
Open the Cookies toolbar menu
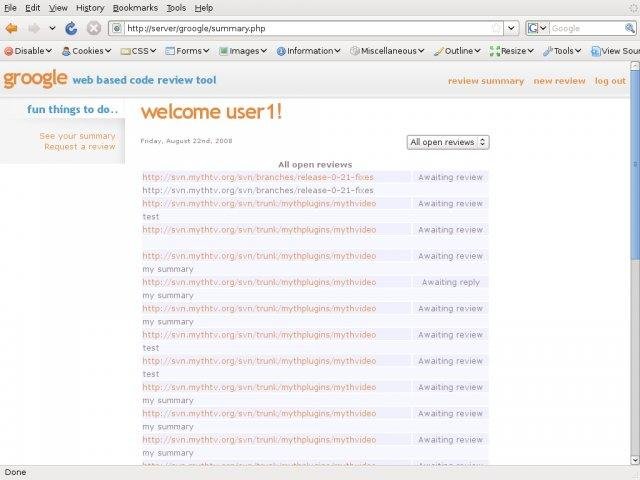click(x=87, y=51)
